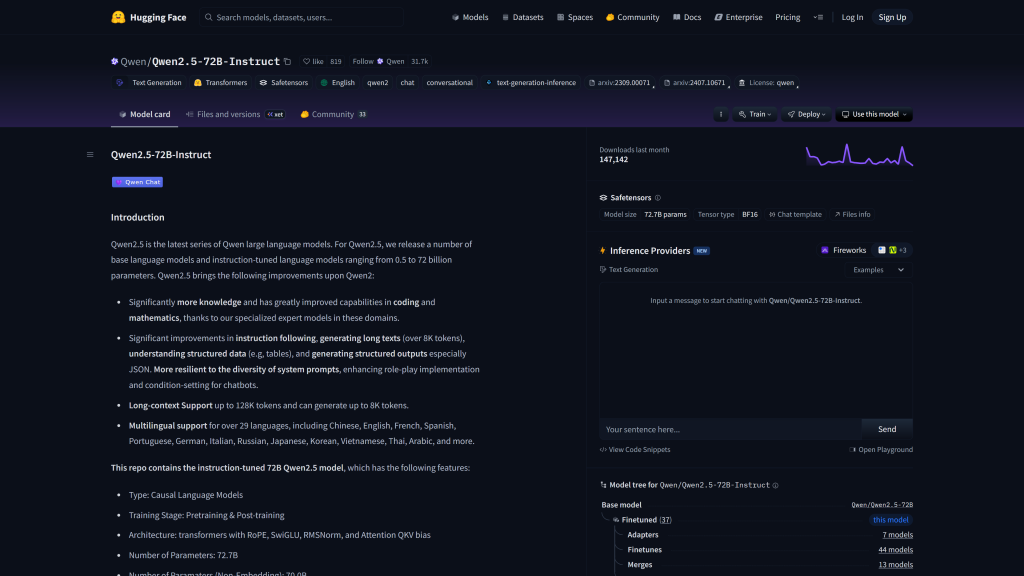
Task: Switch to the Model card tab
Action: tap(144, 114)
